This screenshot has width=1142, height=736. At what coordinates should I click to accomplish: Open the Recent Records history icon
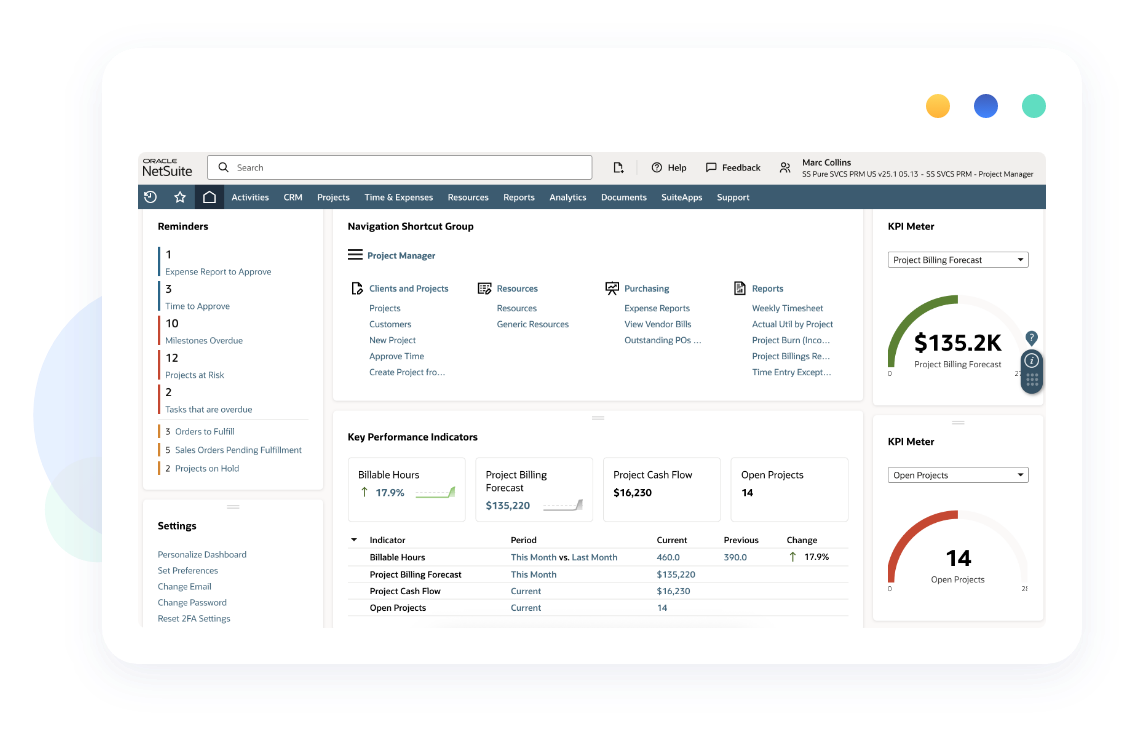pos(150,197)
